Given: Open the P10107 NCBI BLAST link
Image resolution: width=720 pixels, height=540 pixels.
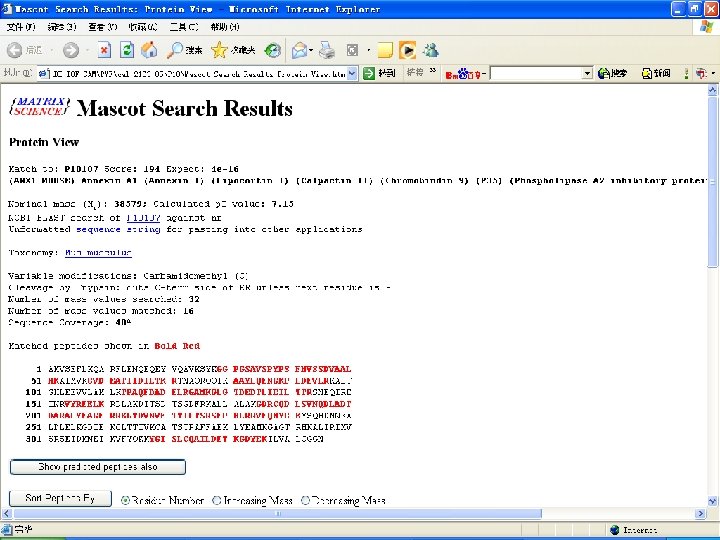Looking at the screenshot, I should click(143, 218).
